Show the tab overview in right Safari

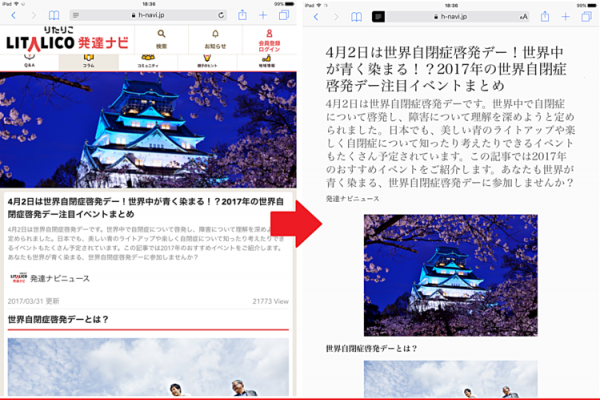[x=588, y=16]
